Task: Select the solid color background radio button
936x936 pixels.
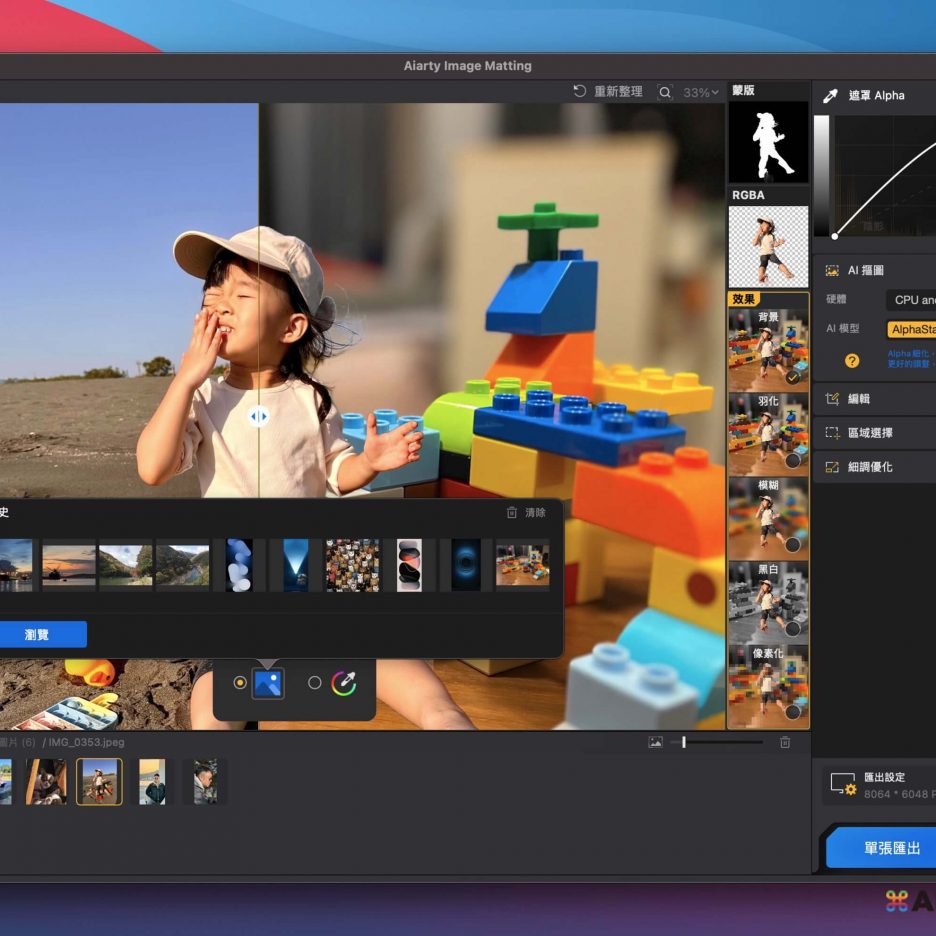Action: tap(315, 683)
